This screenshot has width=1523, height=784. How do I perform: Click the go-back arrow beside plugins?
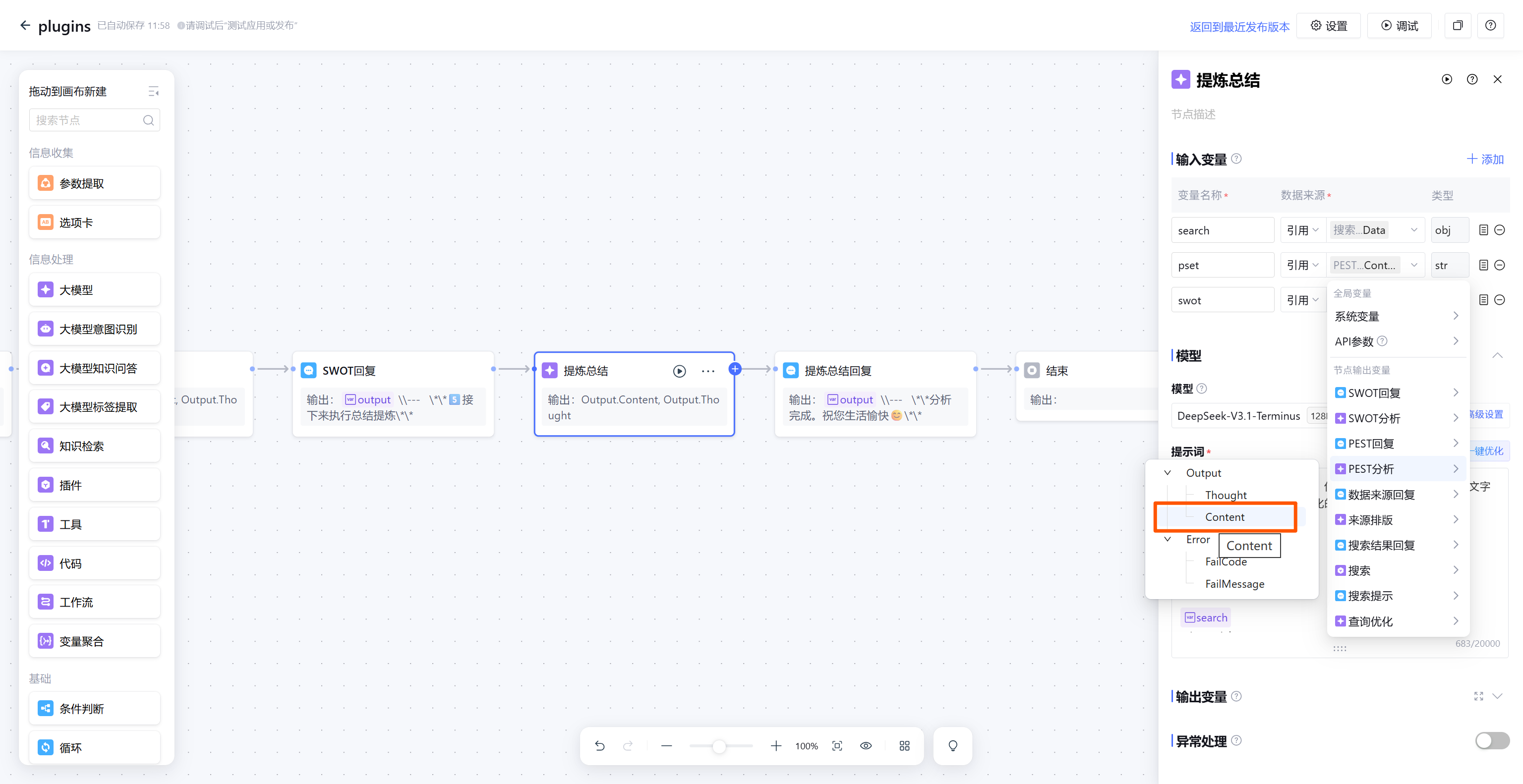(x=25, y=25)
